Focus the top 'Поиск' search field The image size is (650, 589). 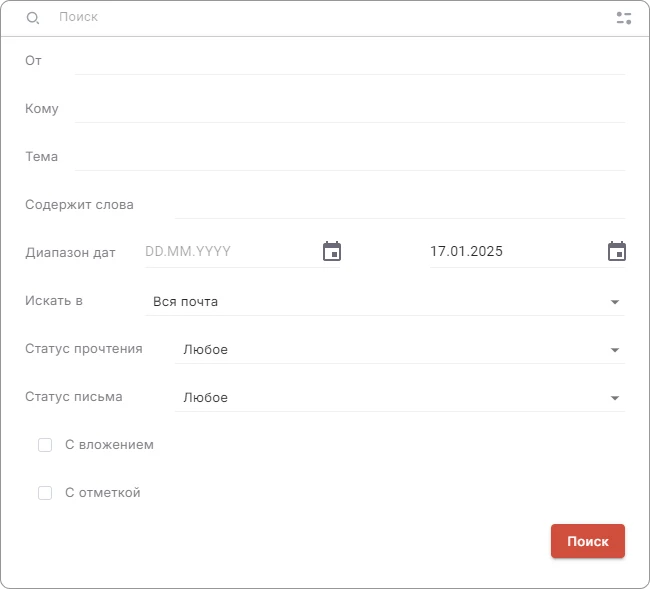tap(330, 18)
